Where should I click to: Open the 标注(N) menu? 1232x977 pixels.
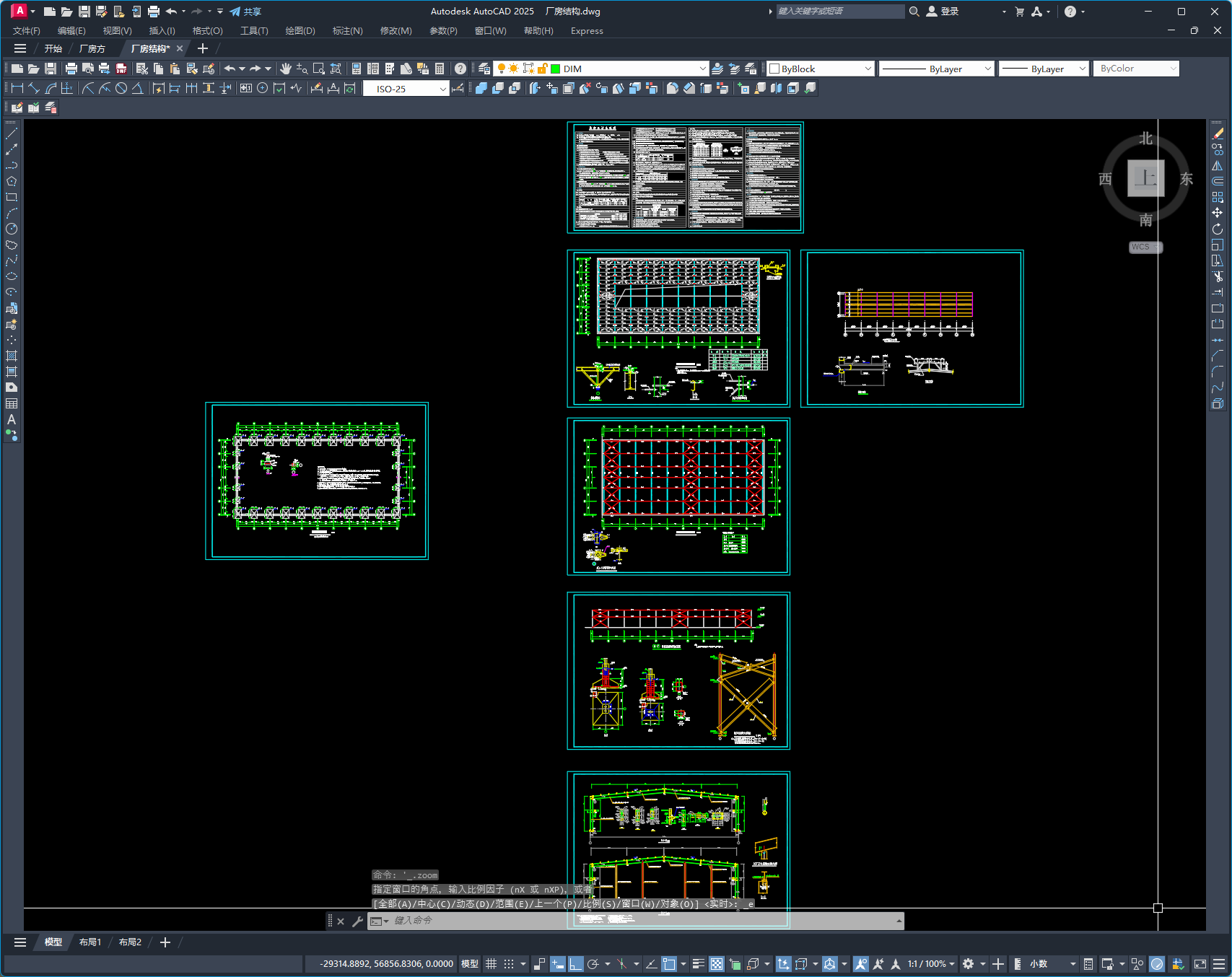tap(347, 31)
